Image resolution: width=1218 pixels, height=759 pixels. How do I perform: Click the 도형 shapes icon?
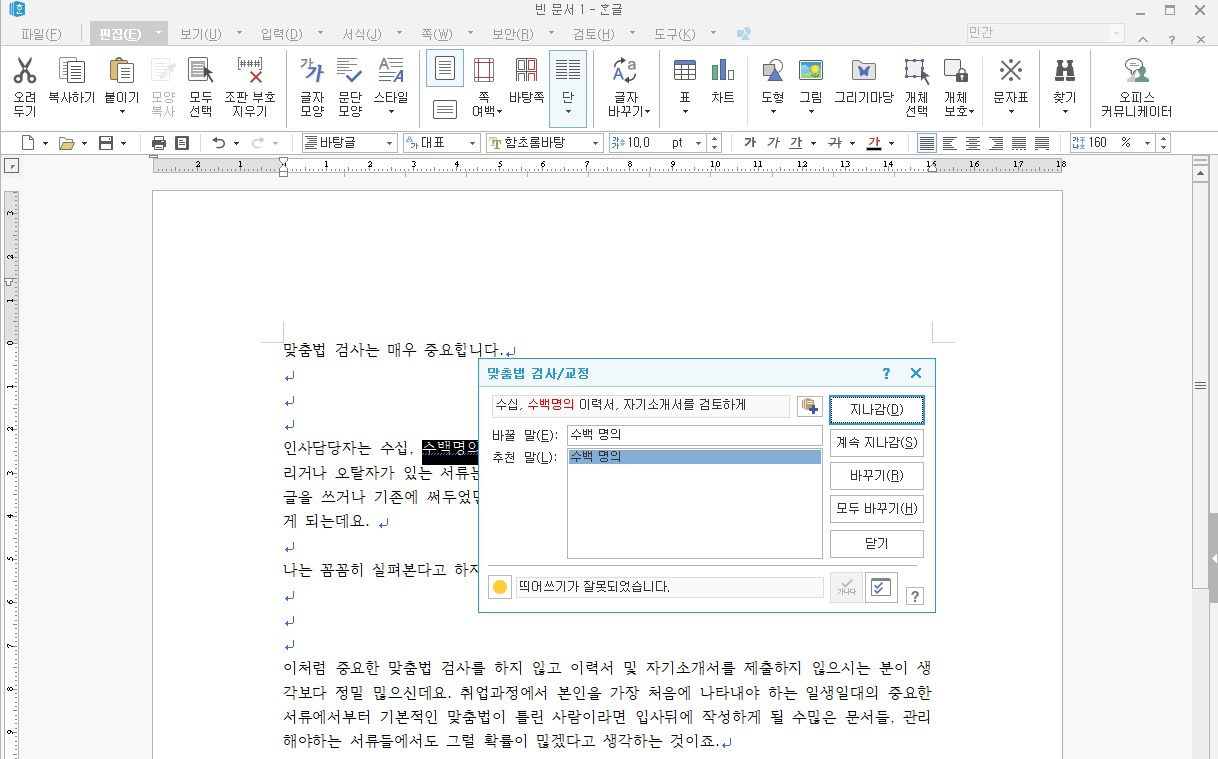click(772, 78)
